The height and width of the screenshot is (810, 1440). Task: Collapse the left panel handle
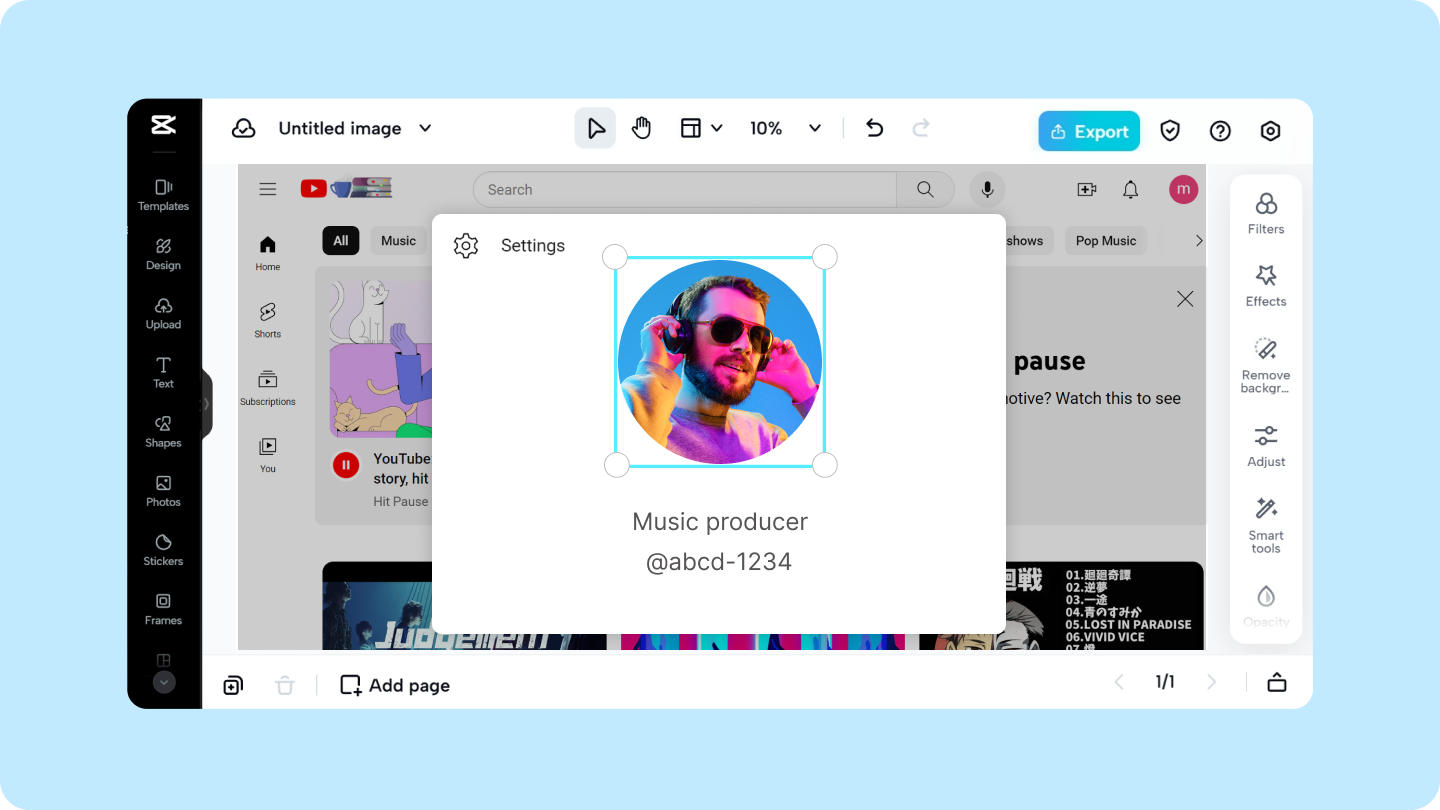coord(207,404)
